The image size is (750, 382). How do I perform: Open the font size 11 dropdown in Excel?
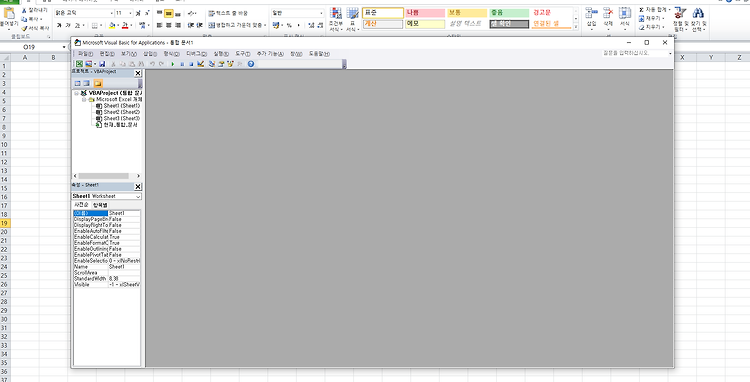point(131,13)
